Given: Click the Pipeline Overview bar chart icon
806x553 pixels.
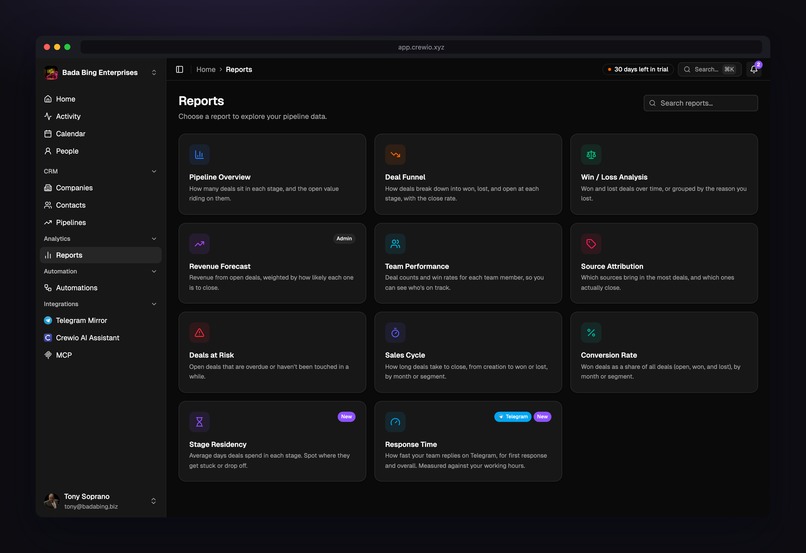Looking at the screenshot, I should coord(199,155).
